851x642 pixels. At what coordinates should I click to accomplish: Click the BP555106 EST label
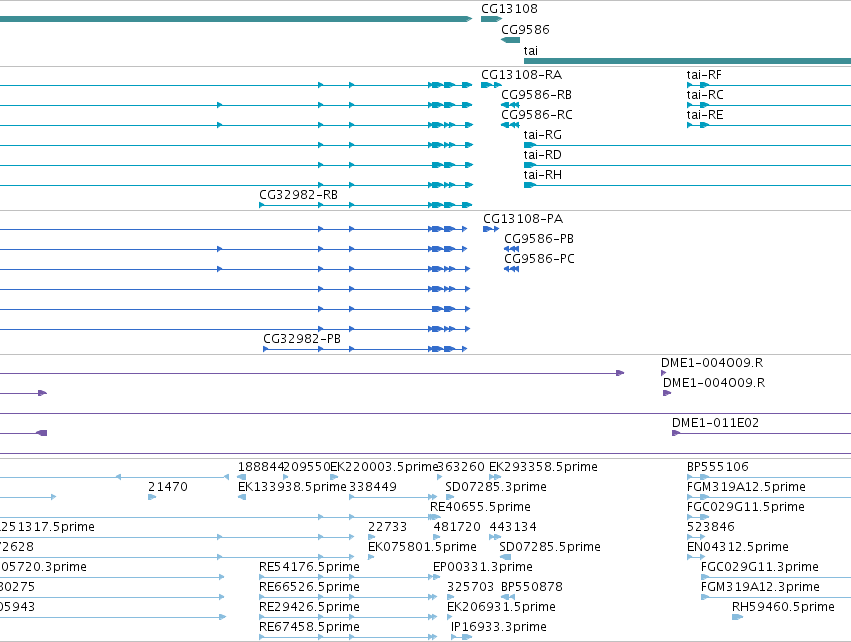tap(717, 467)
